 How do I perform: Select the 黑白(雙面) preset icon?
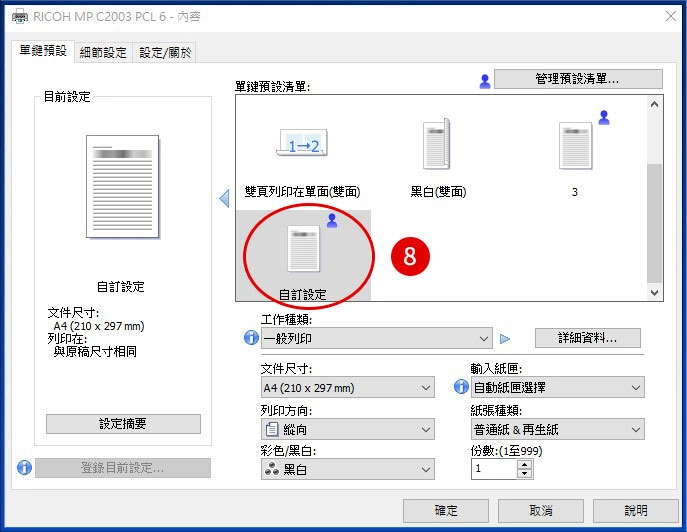tap(436, 144)
